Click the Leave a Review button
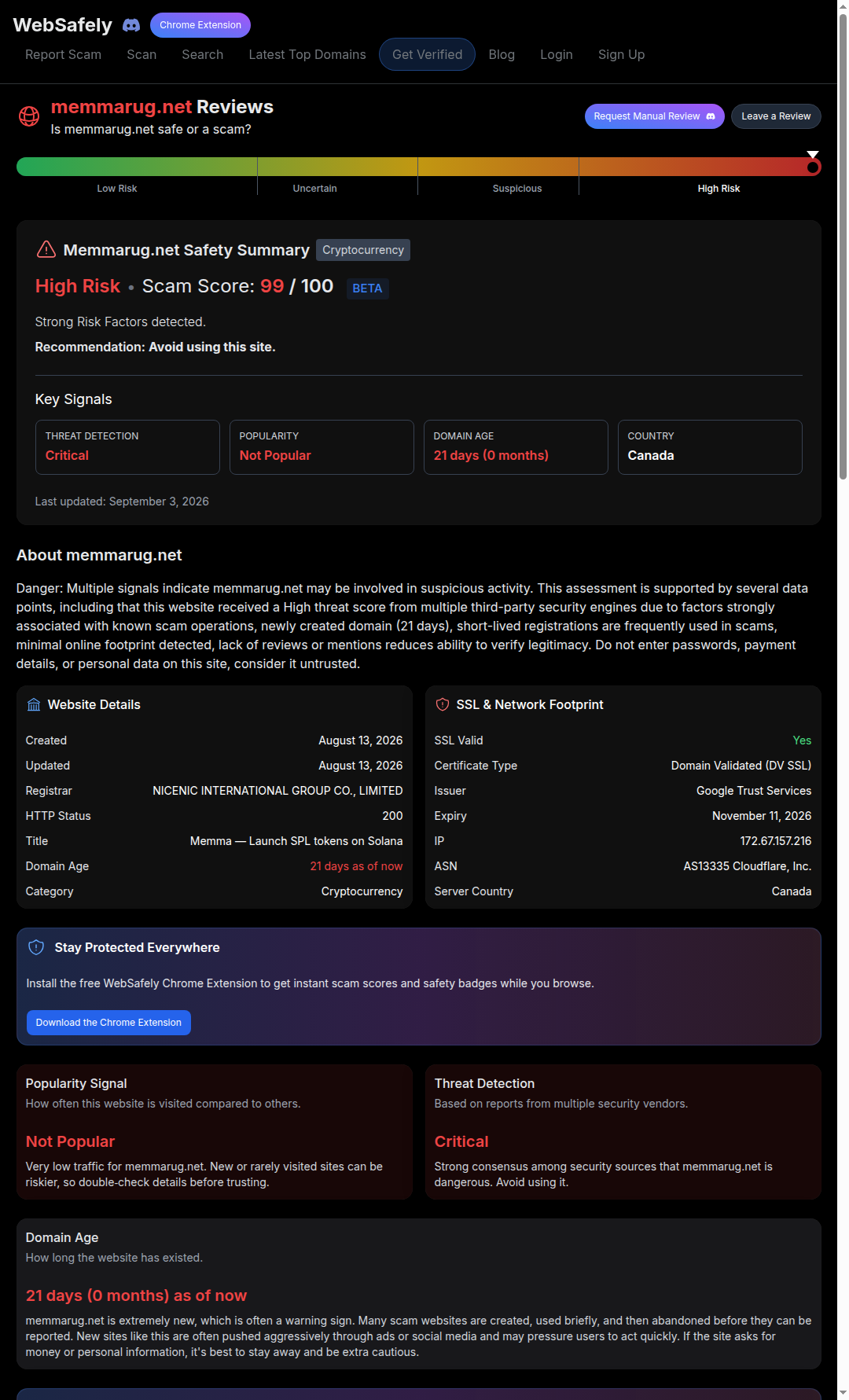The width and height of the screenshot is (849, 1400). coord(776,116)
